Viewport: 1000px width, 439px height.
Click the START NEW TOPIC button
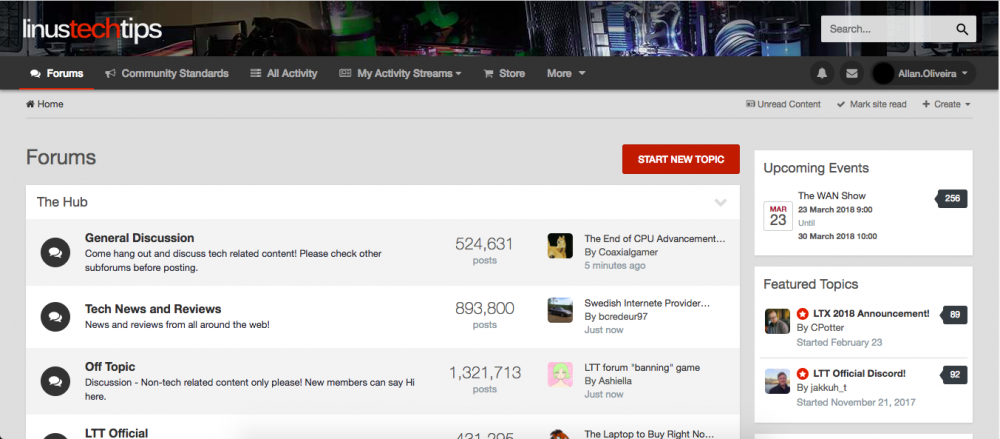[x=680, y=160]
